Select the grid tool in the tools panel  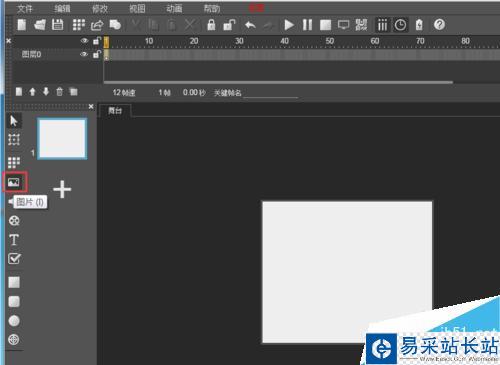[14, 163]
